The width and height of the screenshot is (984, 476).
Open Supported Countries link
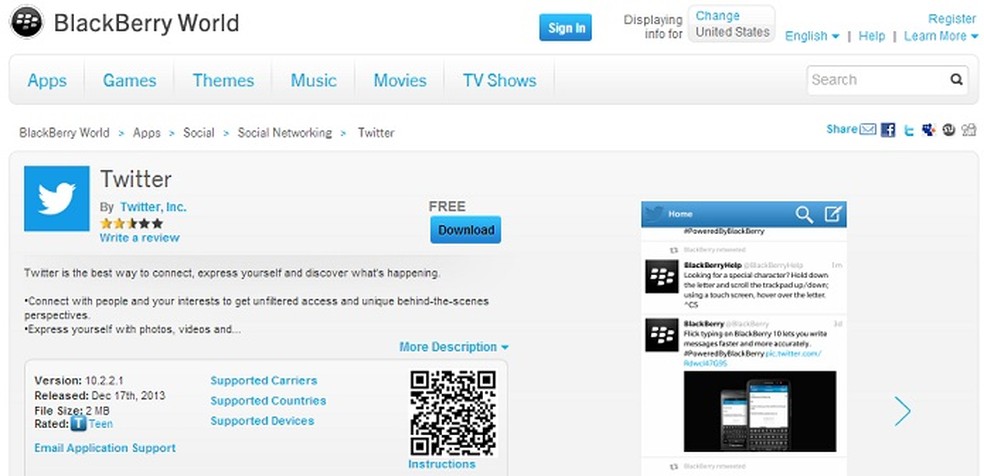(268, 401)
